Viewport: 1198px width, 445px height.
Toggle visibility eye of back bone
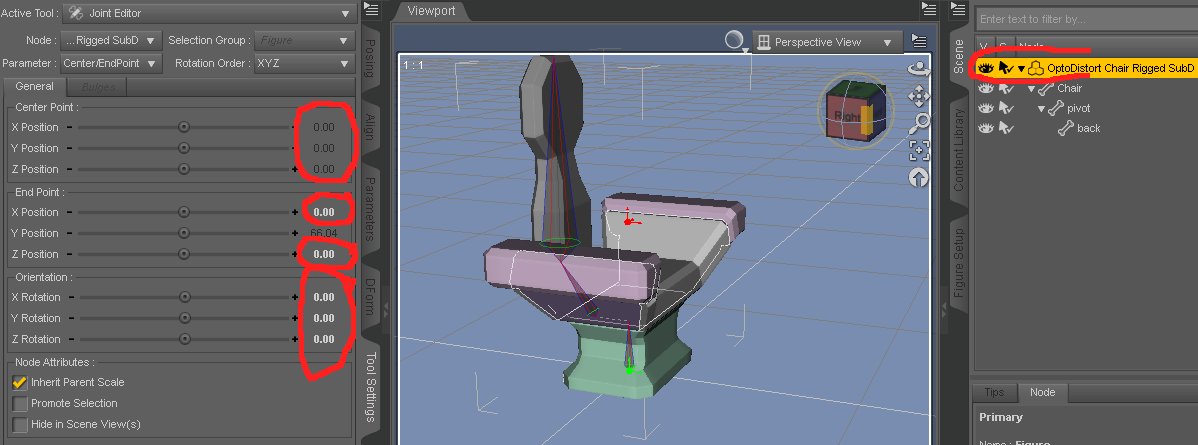click(x=986, y=128)
